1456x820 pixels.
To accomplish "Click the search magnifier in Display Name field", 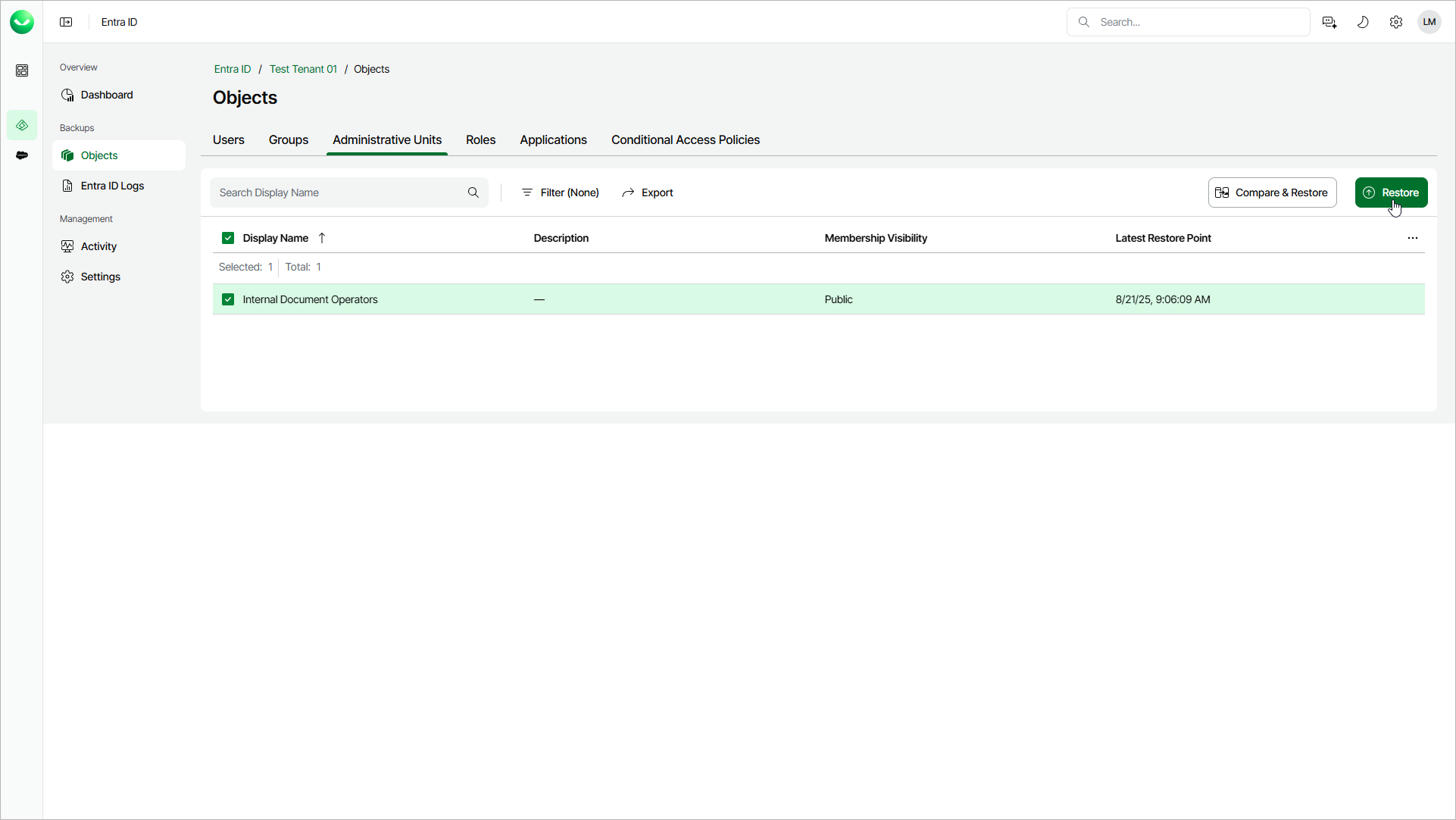I will pyautogui.click(x=473, y=192).
